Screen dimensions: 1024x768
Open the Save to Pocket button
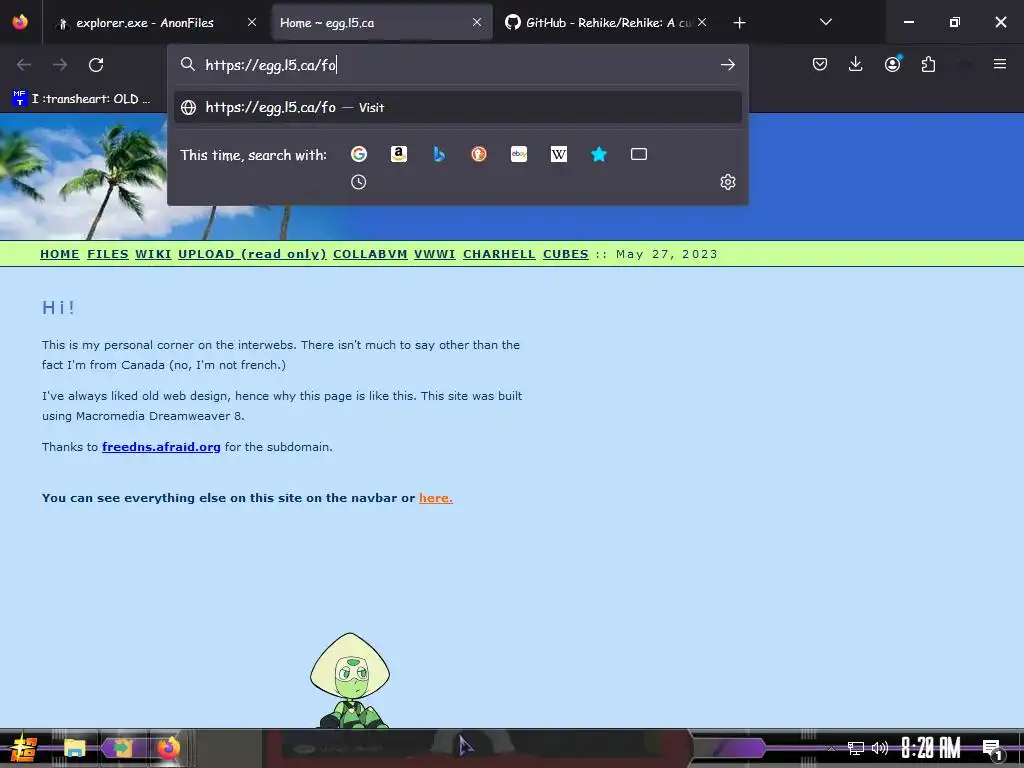(x=820, y=64)
